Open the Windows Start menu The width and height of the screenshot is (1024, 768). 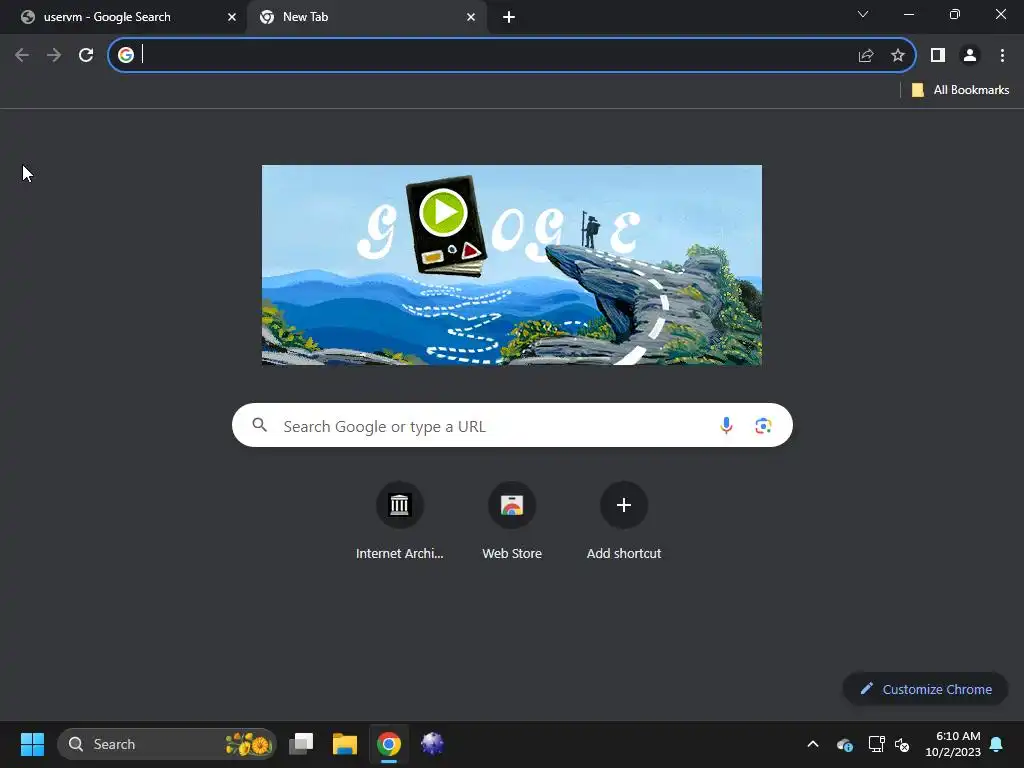point(32,744)
